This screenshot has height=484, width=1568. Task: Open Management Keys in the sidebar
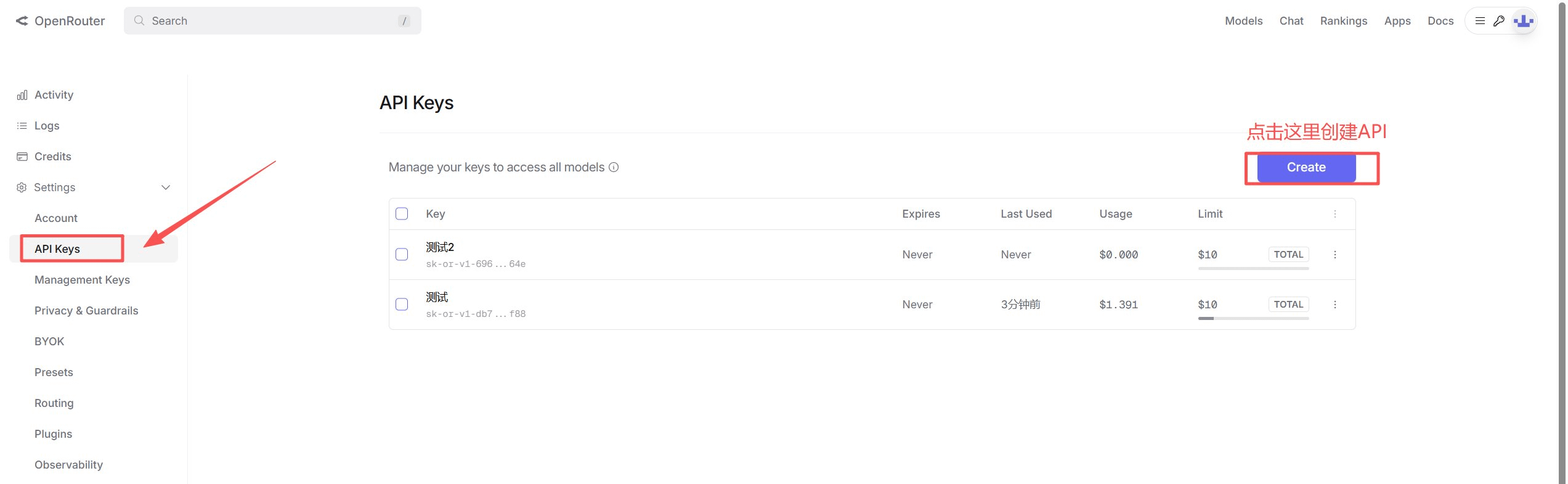click(x=82, y=280)
